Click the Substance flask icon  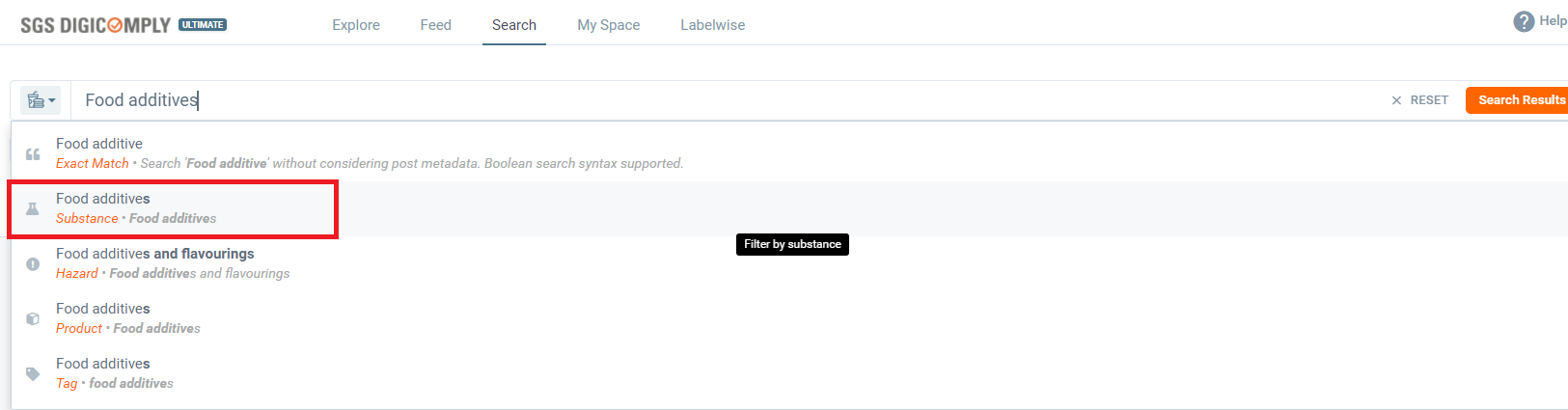point(33,208)
